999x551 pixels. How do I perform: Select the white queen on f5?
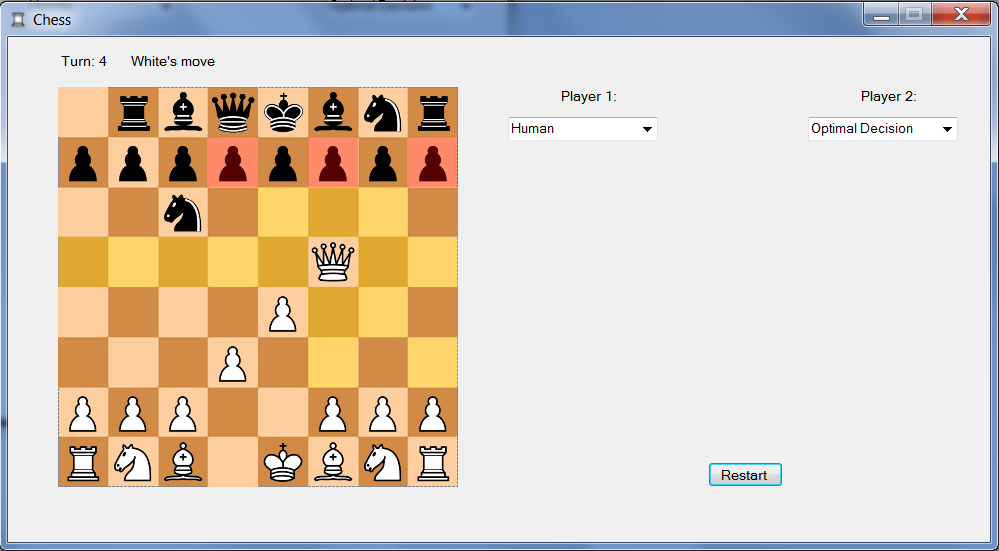click(x=333, y=262)
